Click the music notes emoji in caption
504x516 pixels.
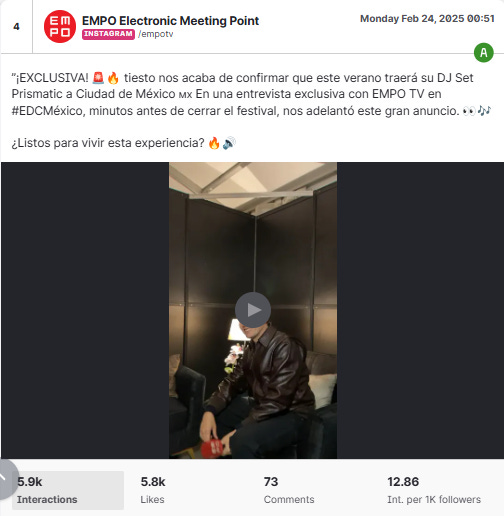coord(484,111)
